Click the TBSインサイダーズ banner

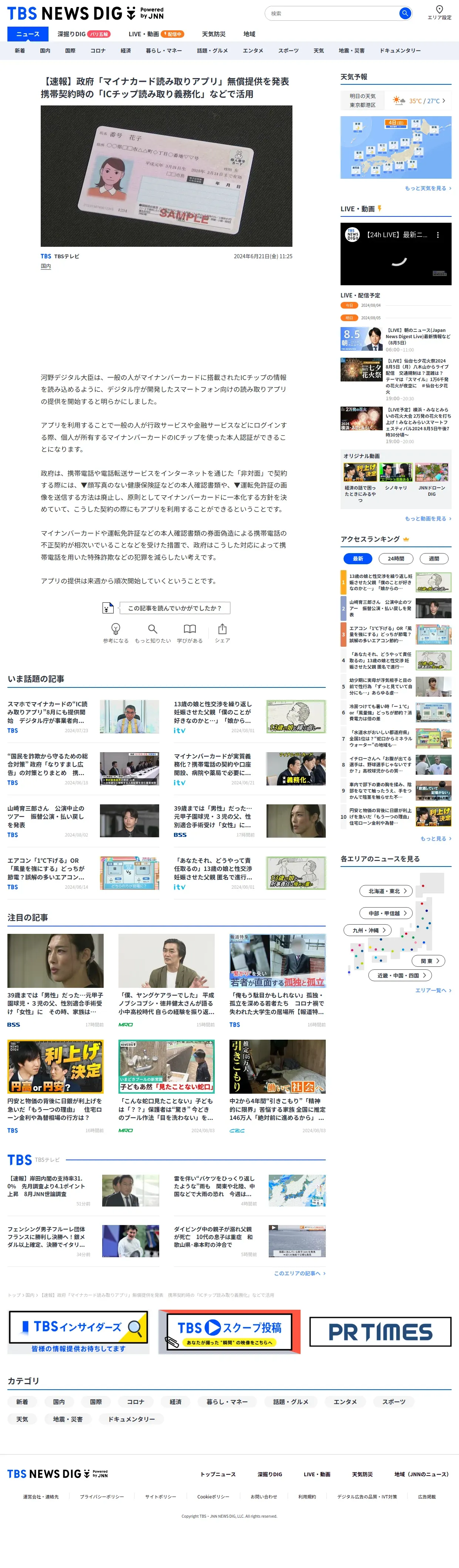78,1332
